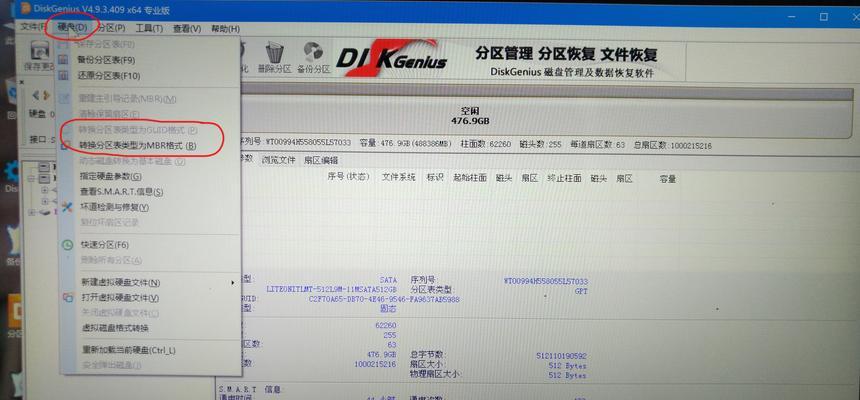Click the 512 Bytes value beside 扇区大小
The width and height of the screenshot is (860, 400).
(568, 365)
